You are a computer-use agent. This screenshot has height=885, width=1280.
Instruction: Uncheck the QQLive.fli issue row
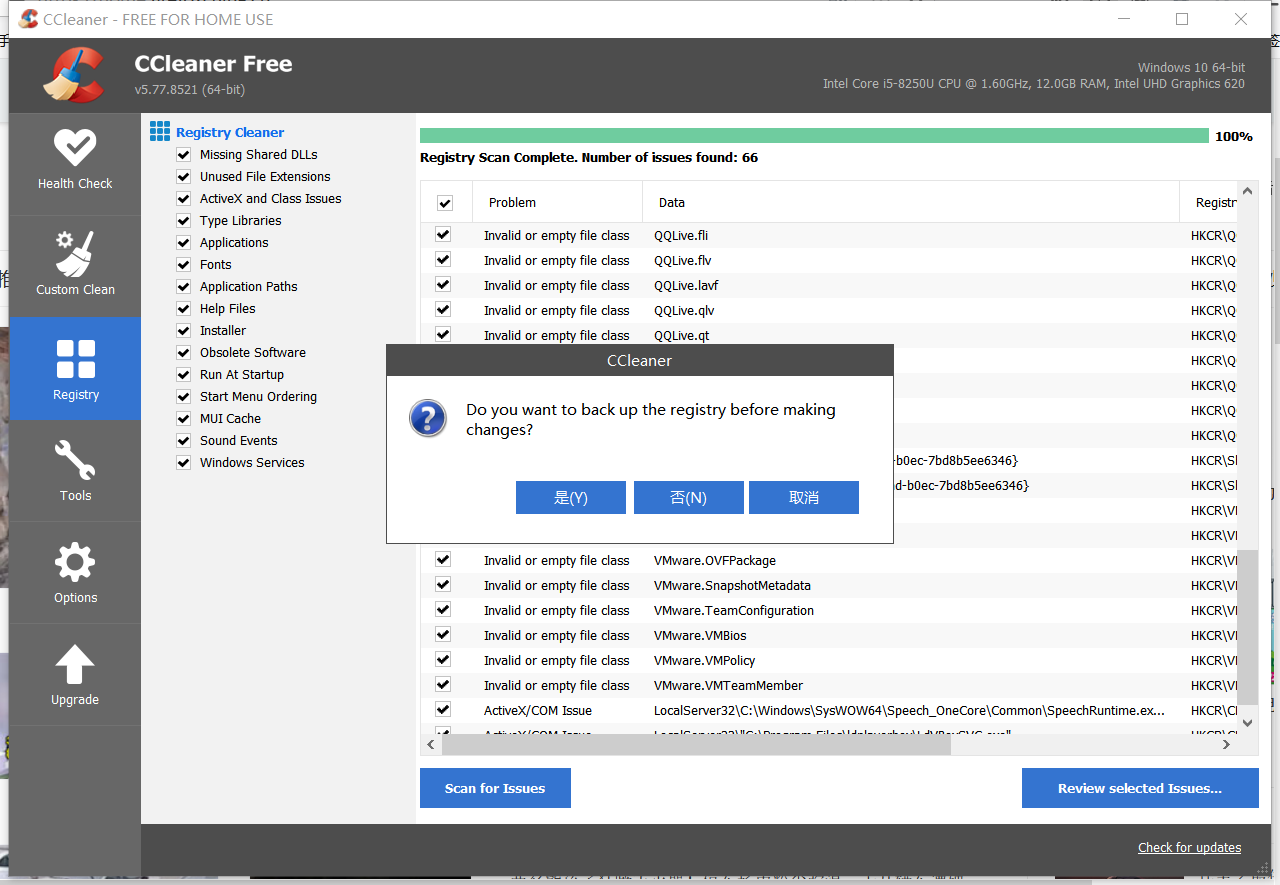tap(443, 235)
